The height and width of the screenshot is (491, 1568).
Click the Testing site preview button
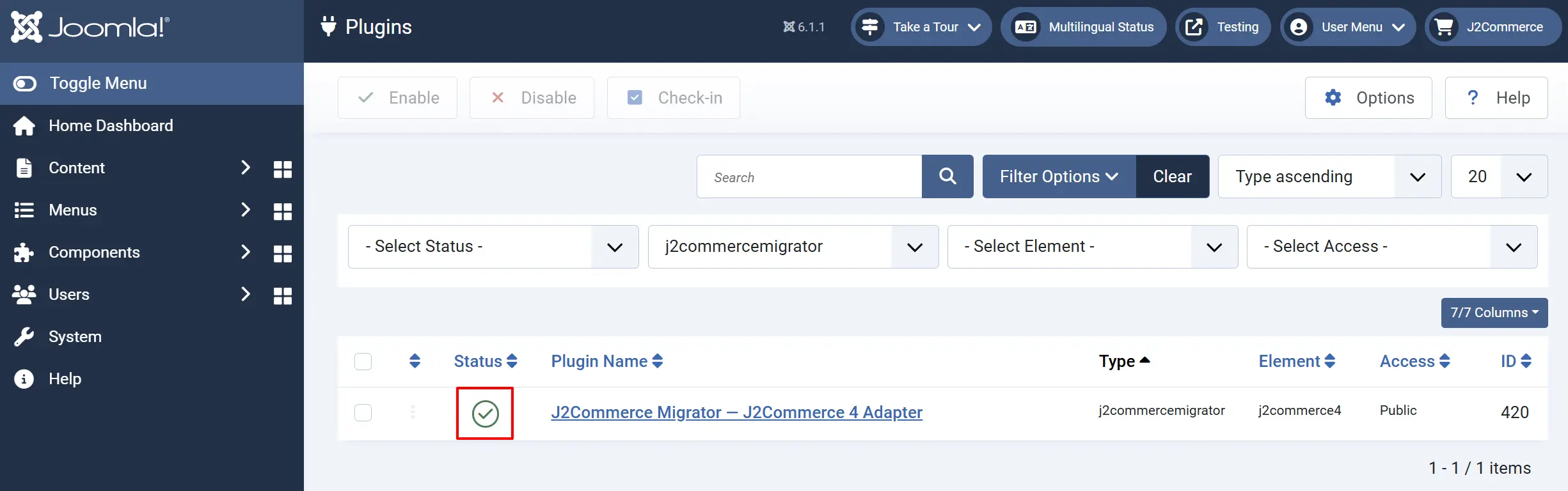pyautogui.click(x=1223, y=27)
